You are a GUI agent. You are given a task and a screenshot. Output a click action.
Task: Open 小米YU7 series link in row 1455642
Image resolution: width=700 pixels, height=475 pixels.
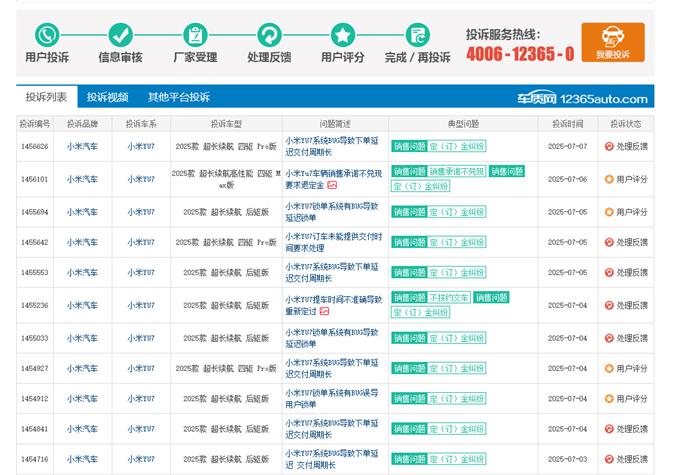click(141, 242)
